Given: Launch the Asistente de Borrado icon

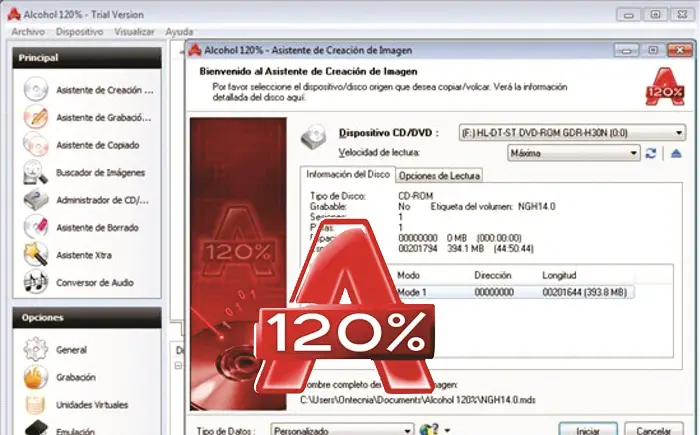Looking at the screenshot, I should click(x=36, y=227).
